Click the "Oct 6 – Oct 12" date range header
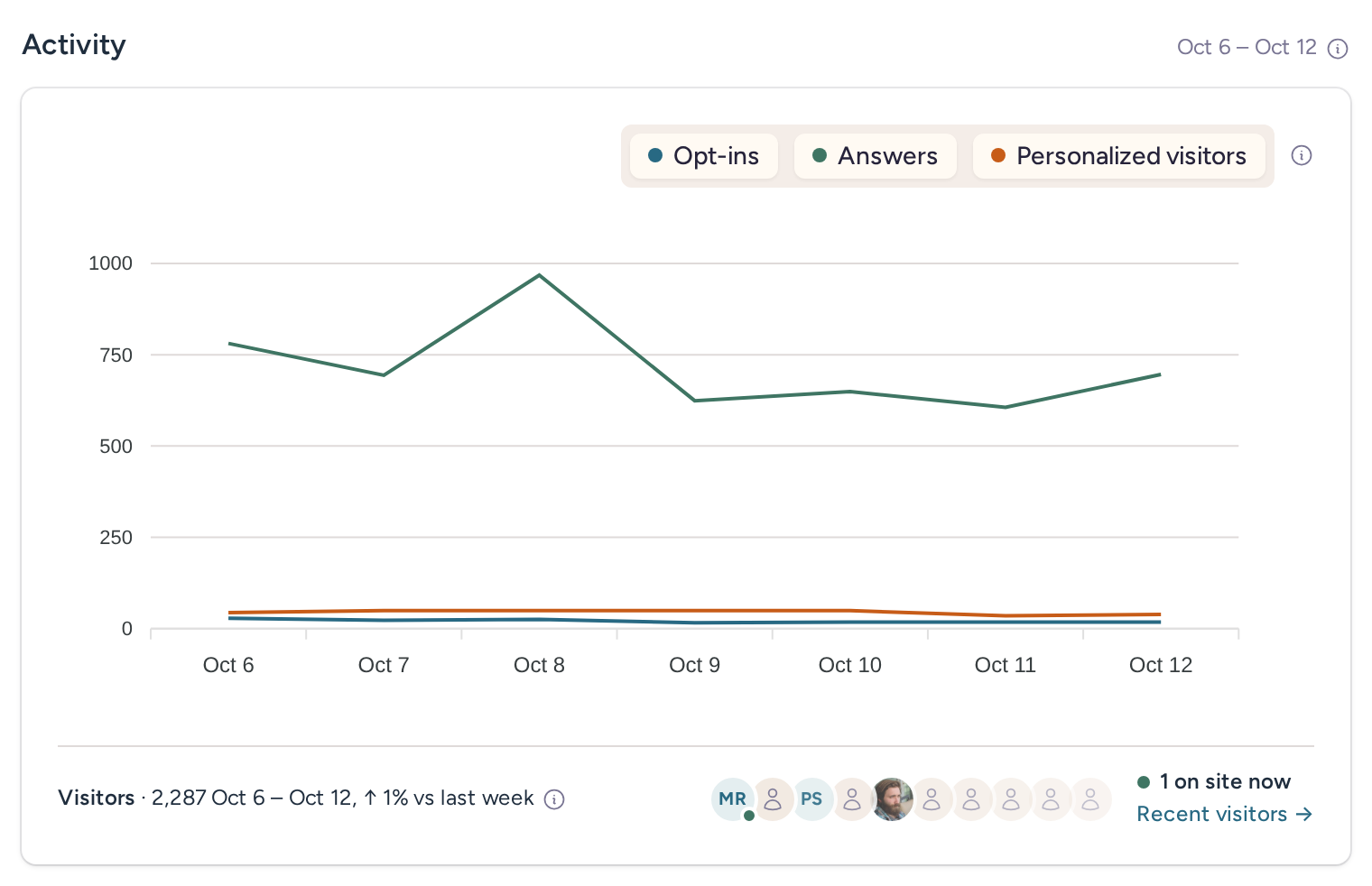This screenshot has width=1372, height=886. [1247, 47]
